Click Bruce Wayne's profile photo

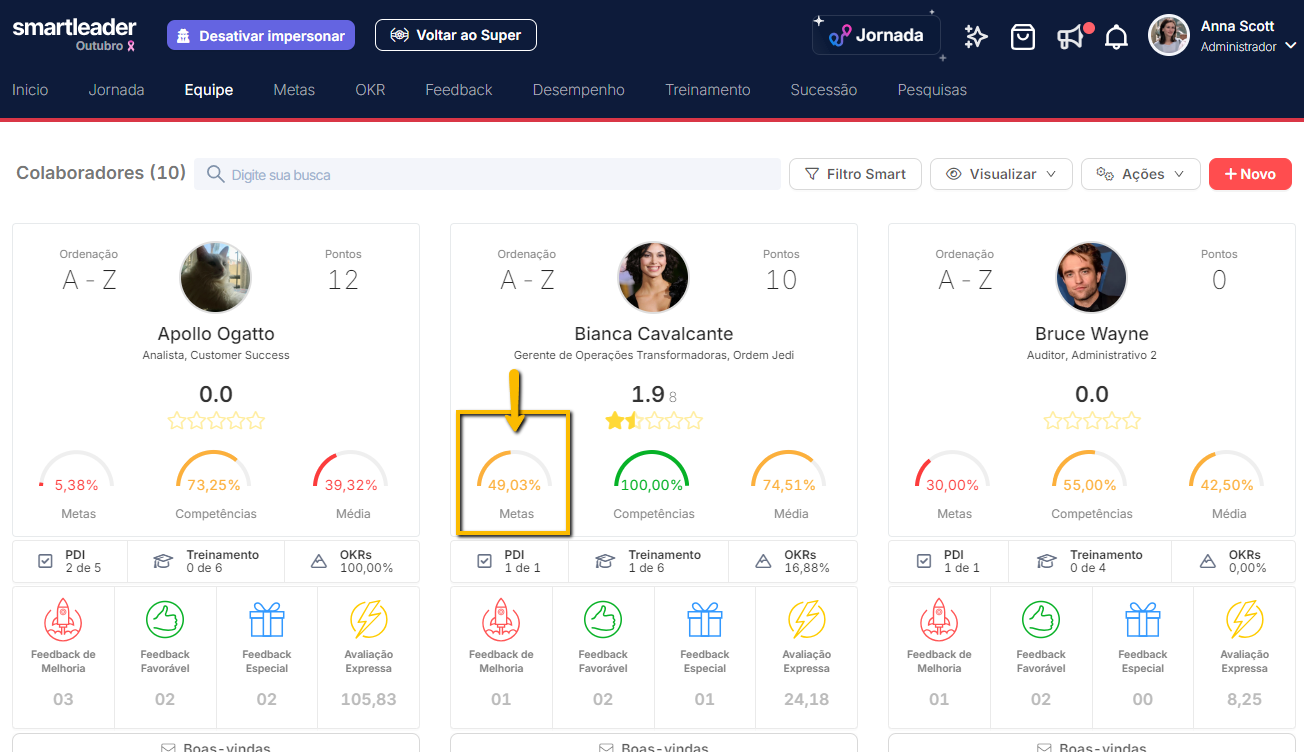pyautogui.click(x=1092, y=277)
